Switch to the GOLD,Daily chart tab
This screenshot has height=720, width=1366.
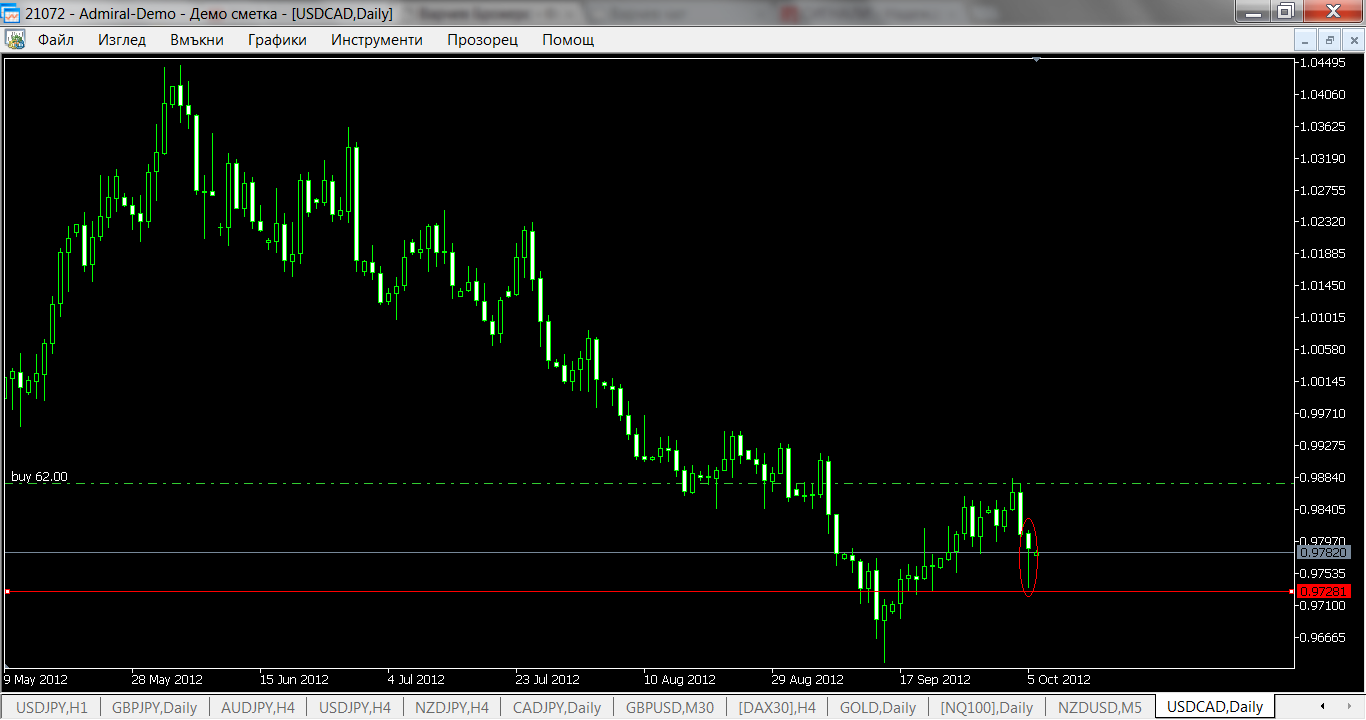[879, 708]
